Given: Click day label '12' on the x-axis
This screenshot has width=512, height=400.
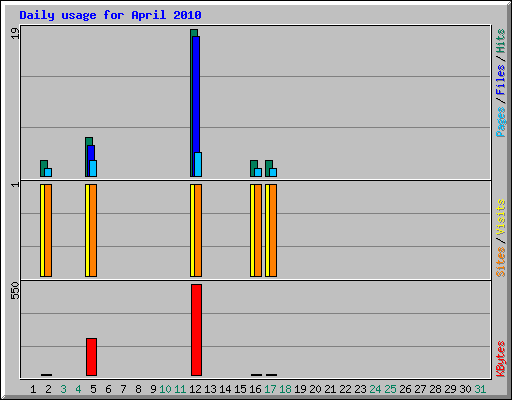Looking at the screenshot, I should 195,389.
